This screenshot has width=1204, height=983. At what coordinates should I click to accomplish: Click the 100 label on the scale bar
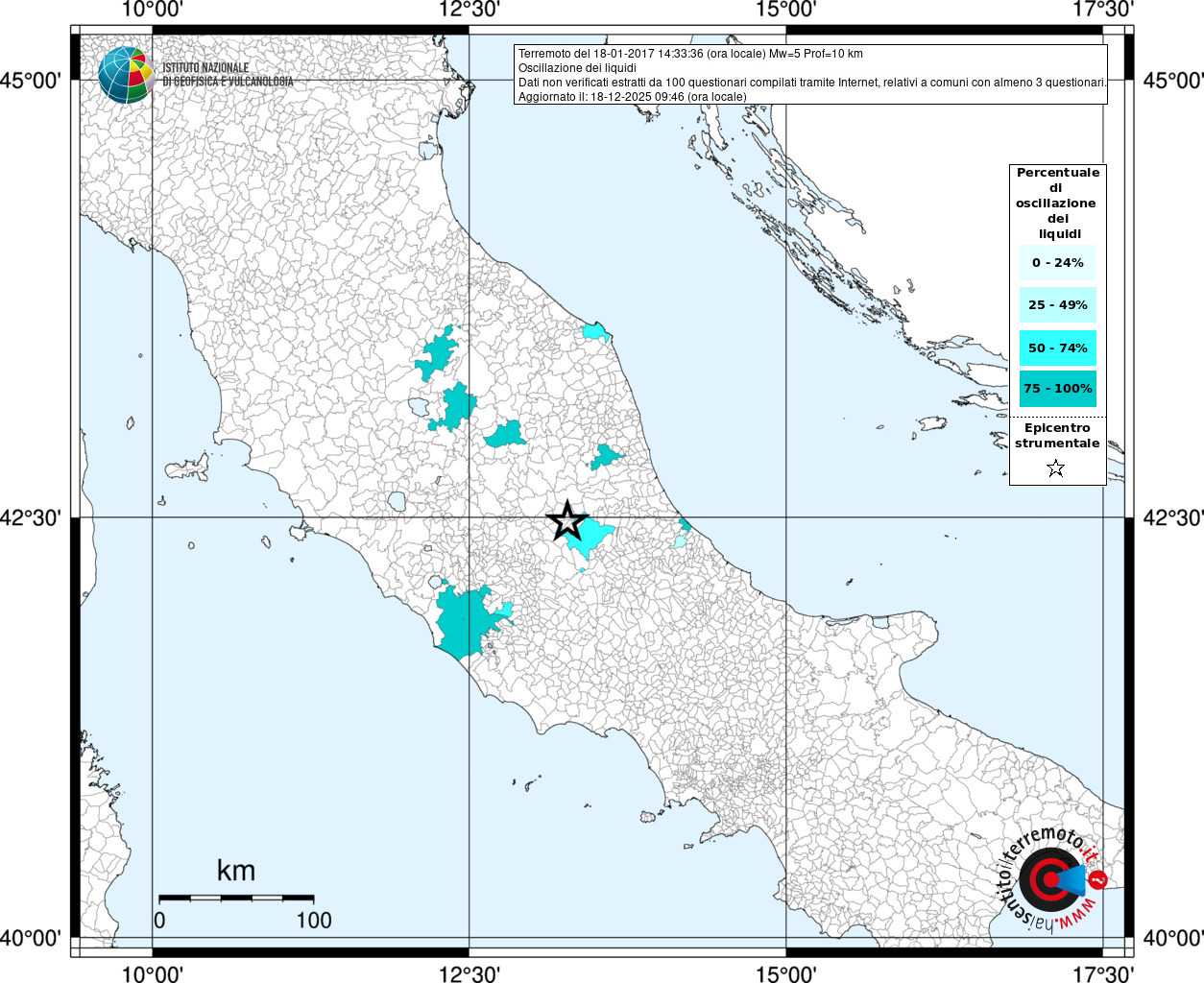(x=313, y=920)
